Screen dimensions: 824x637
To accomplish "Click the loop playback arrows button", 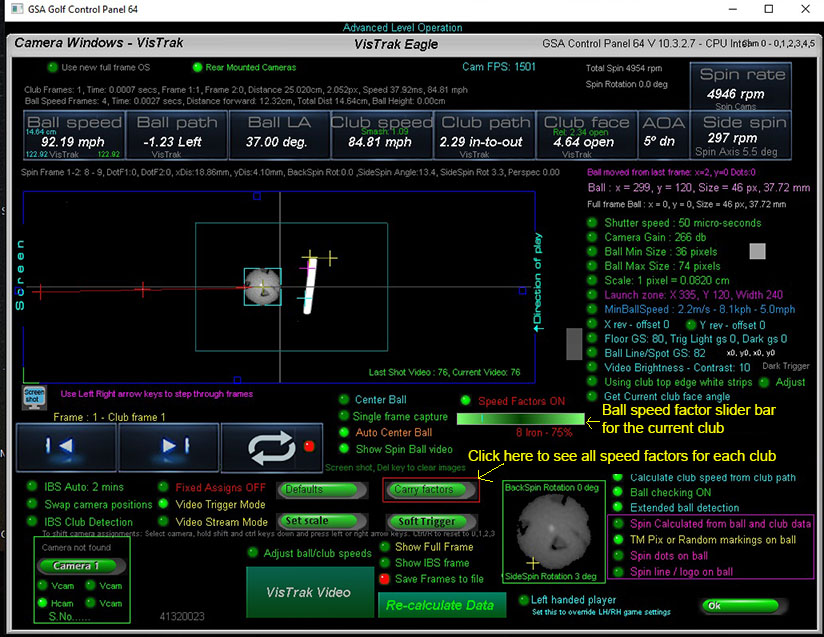I will click(x=272, y=448).
